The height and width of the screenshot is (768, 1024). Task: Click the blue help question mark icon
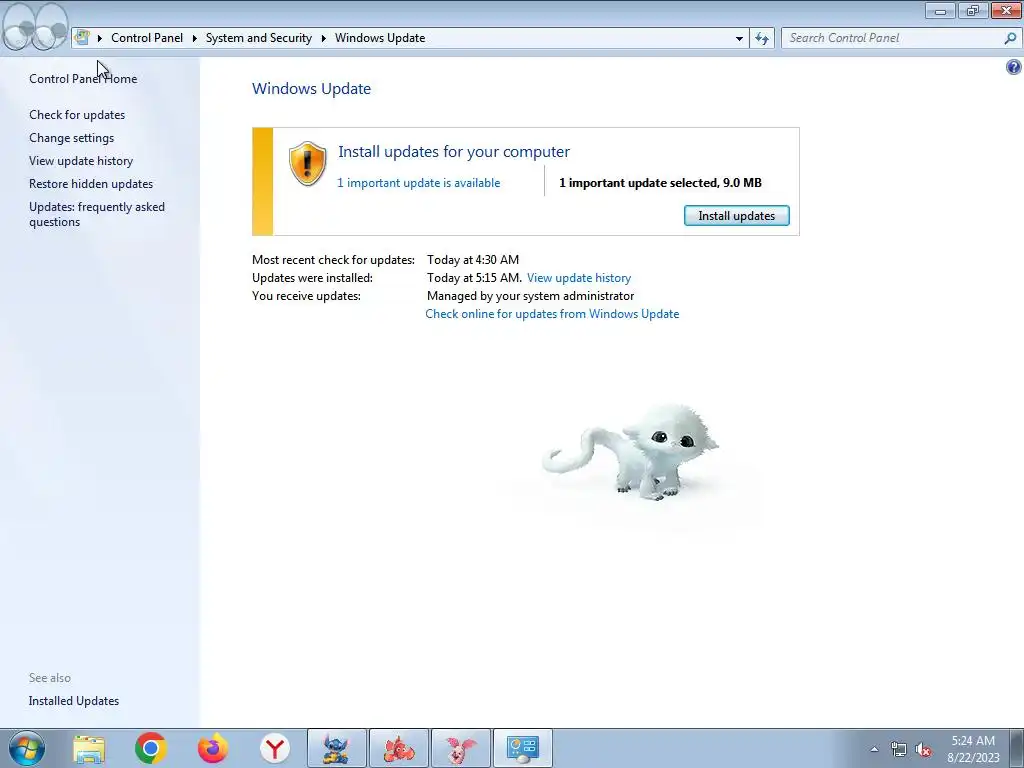pos(1014,67)
